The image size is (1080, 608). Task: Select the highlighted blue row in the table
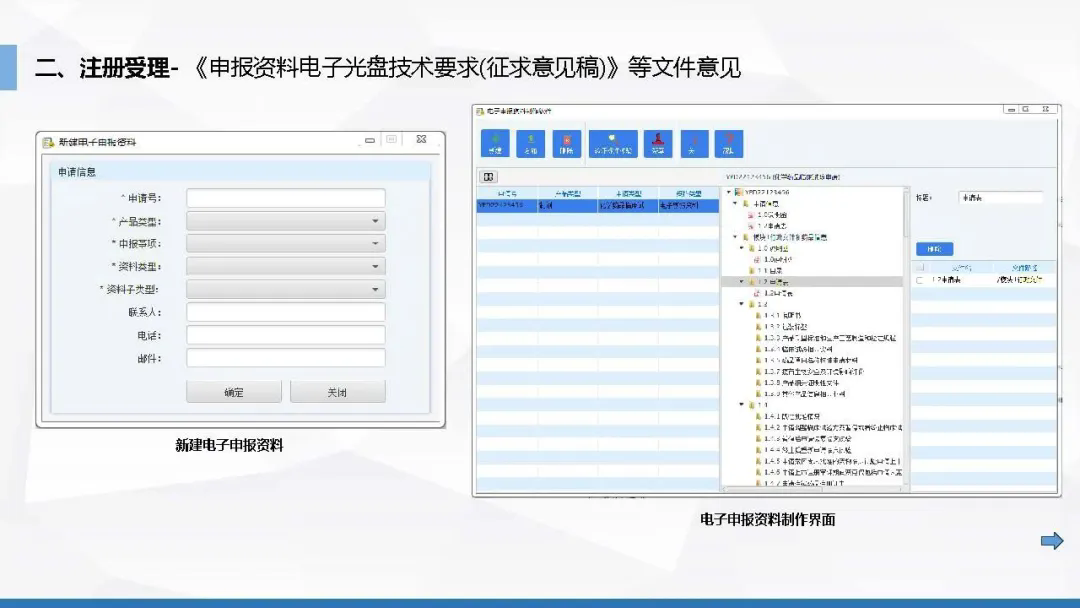[597, 205]
